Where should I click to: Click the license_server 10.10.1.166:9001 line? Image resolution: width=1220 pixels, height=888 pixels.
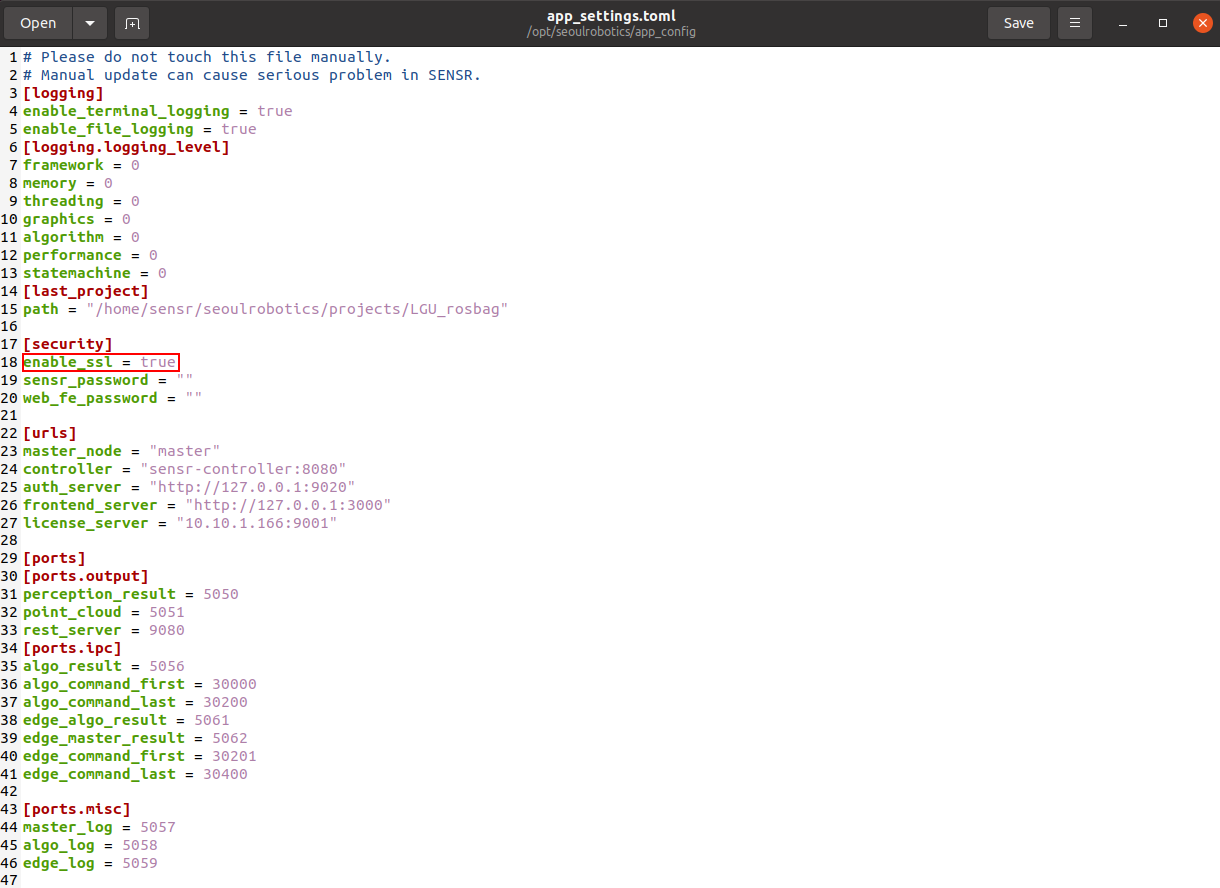[180, 523]
